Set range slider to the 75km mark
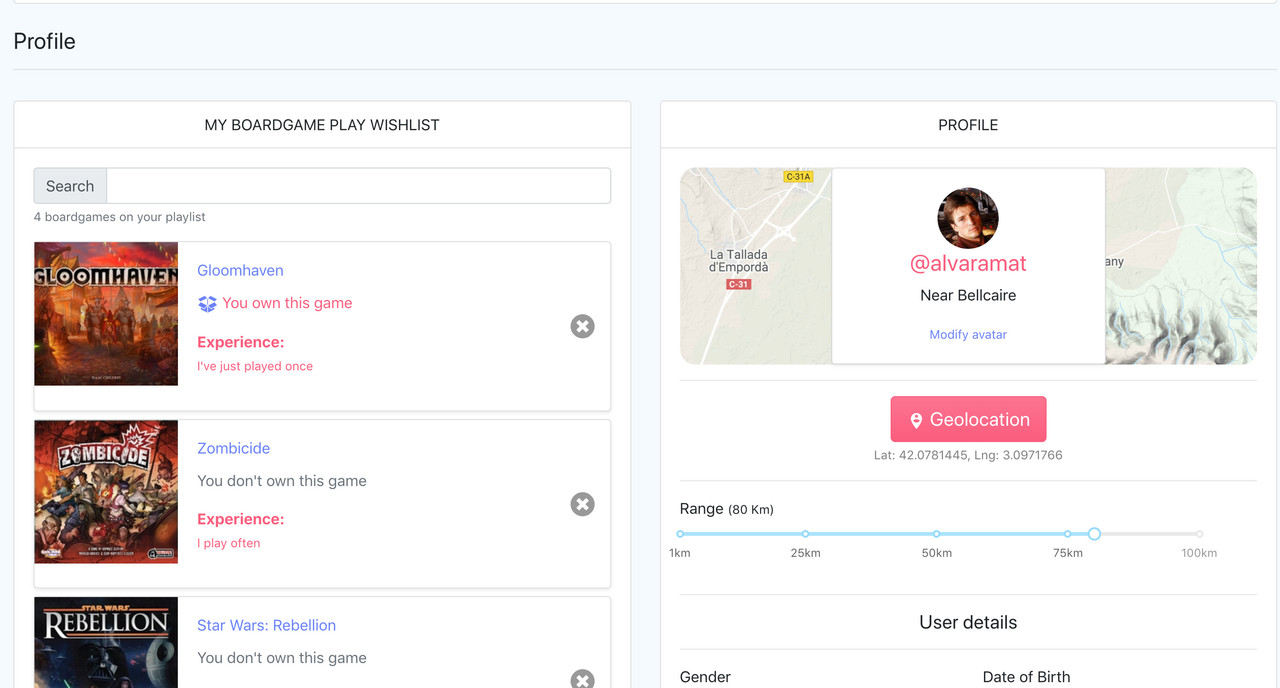1280x688 pixels. 1068,534
